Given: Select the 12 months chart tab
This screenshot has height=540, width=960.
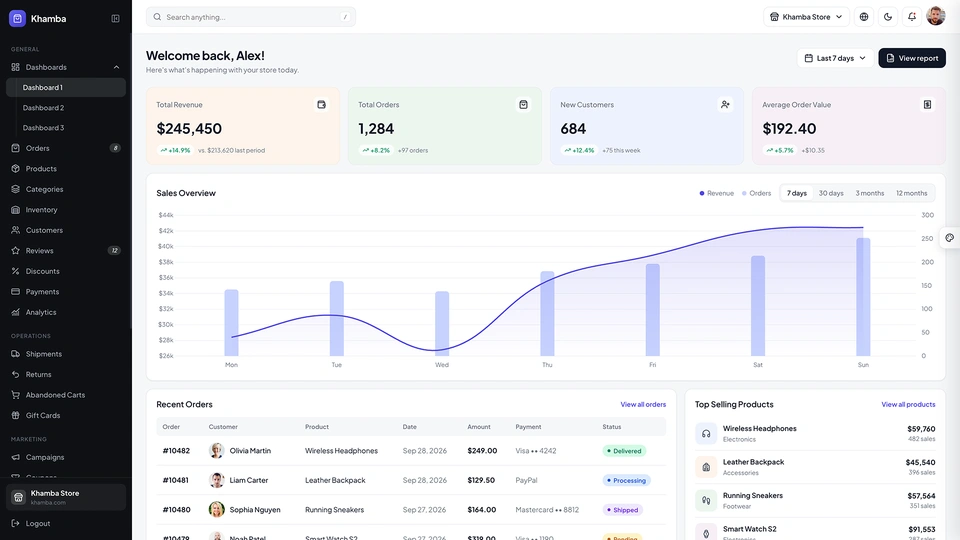Looking at the screenshot, I should pyautogui.click(x=912, y=193).
